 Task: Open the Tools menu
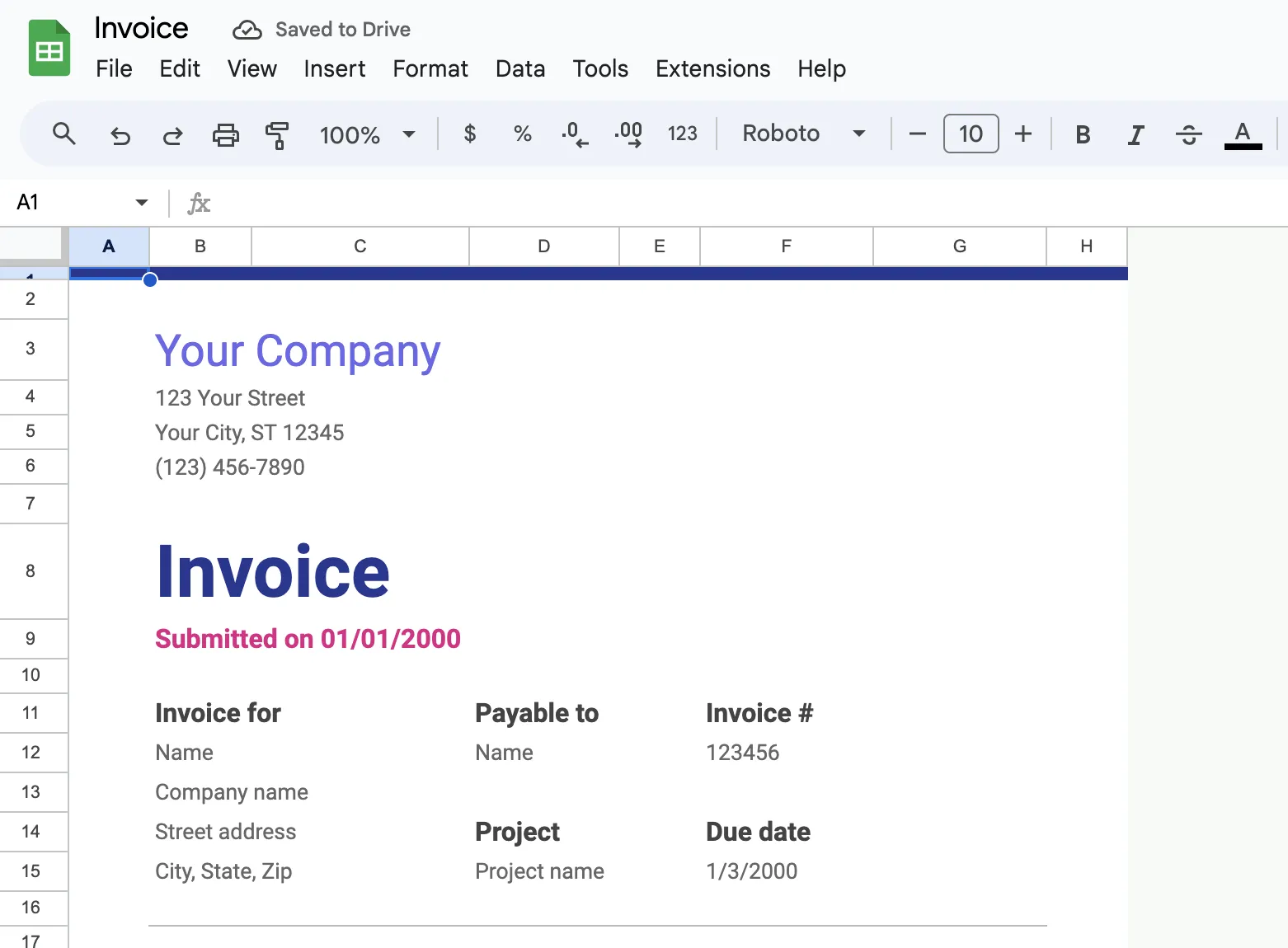pyautogui.click(x=600, y=68)
